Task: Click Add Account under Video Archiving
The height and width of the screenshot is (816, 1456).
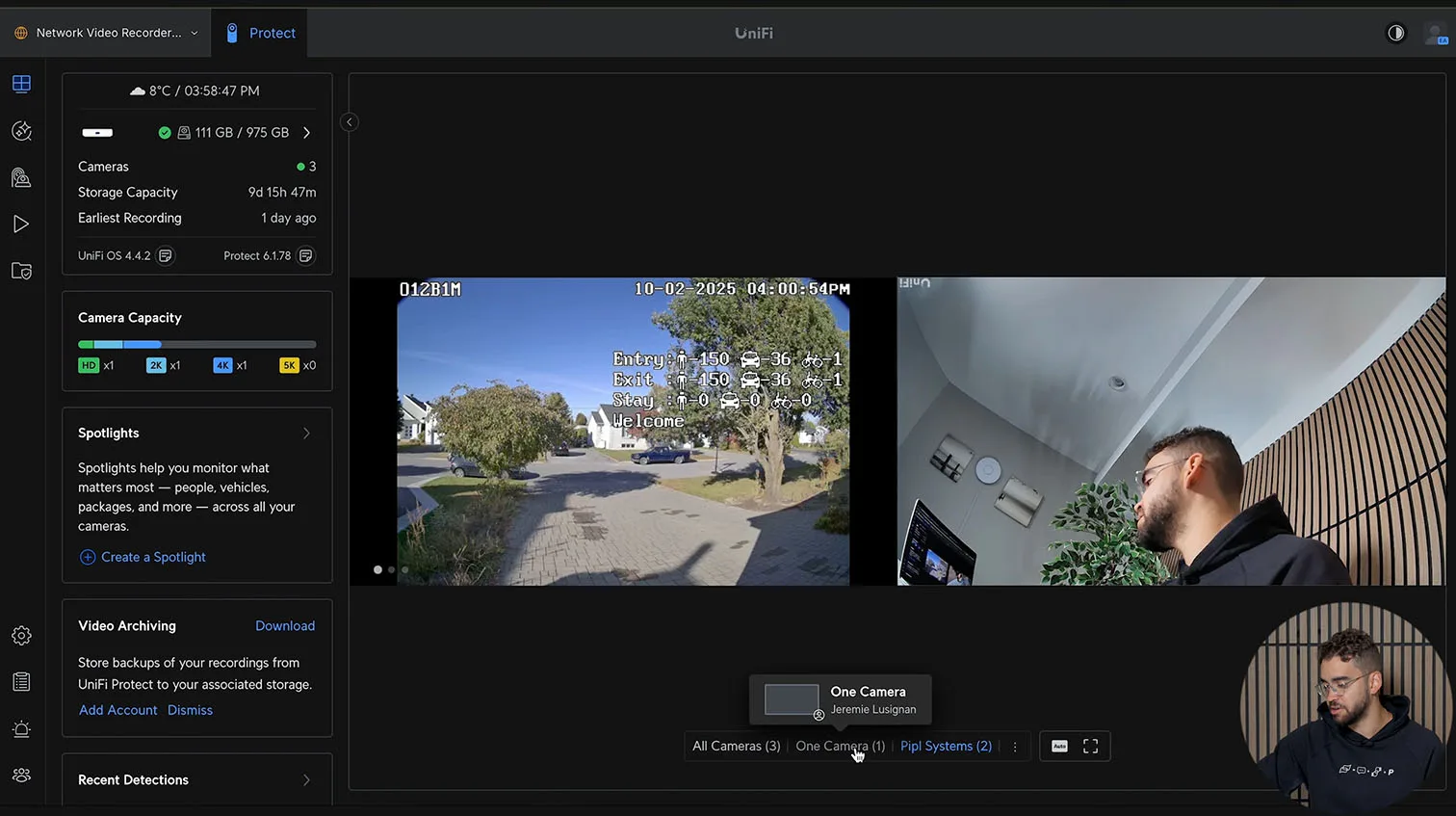Action: [117, 710]
